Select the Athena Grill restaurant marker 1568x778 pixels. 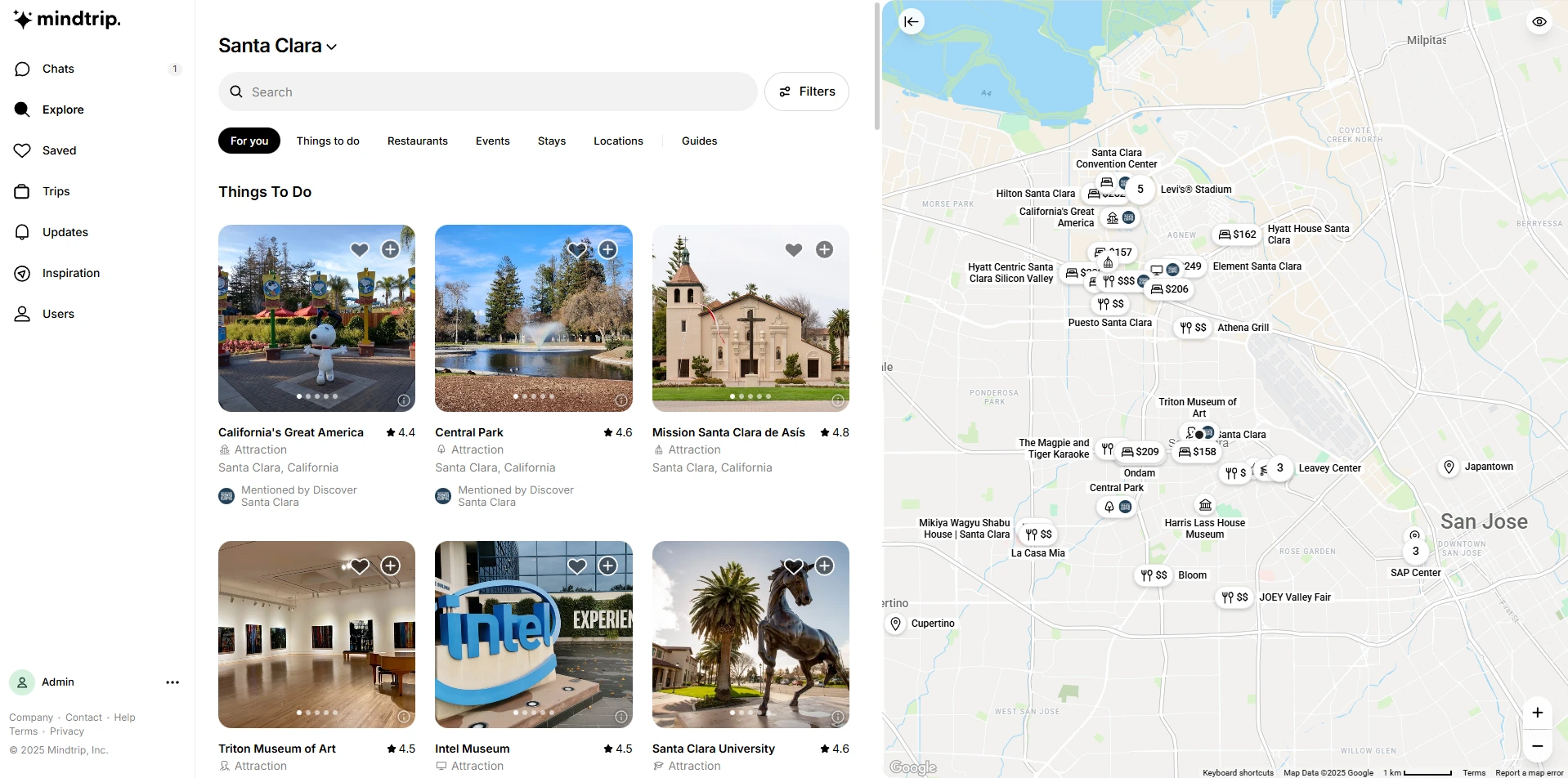pyautogui.click(x=1193, y=328)
